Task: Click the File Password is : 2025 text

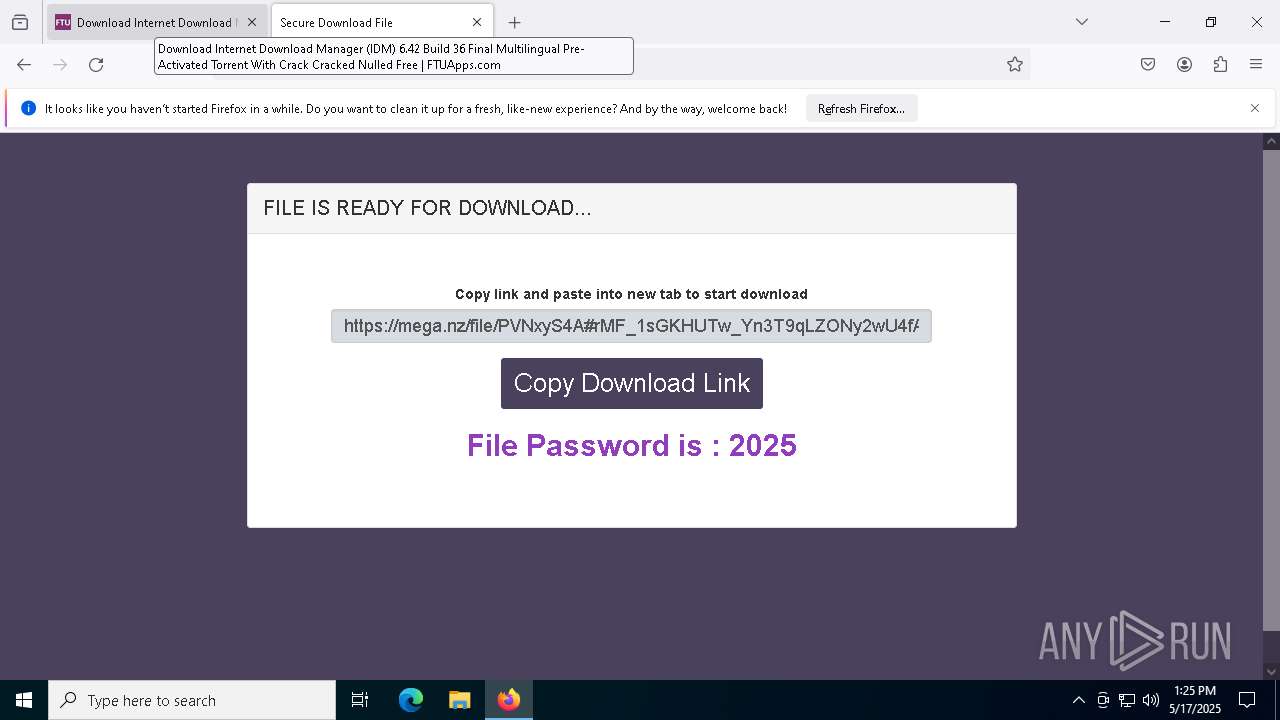Action: 632,445
